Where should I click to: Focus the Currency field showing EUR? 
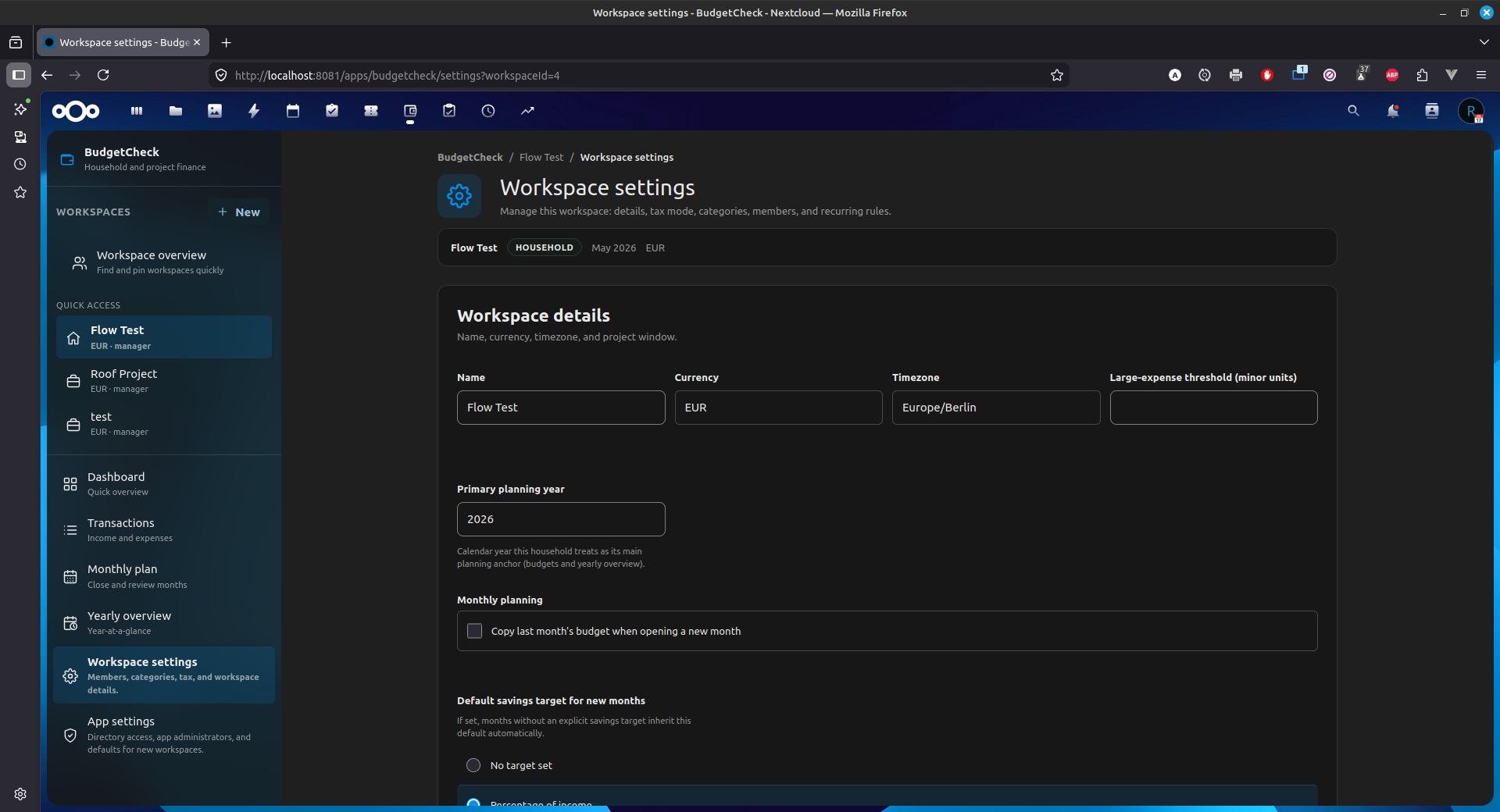pyautogui.click(x=779, y=408)
